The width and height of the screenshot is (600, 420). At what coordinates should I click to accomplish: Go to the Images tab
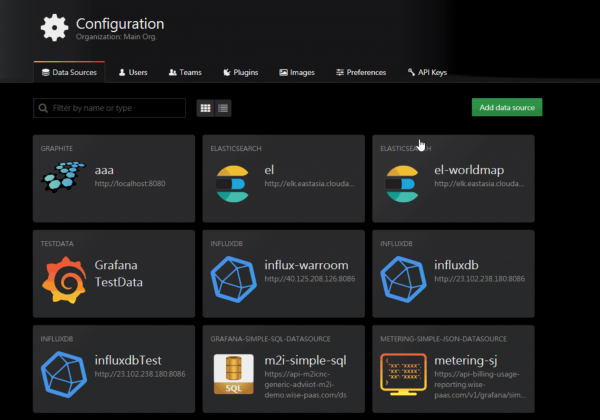click(297, 73)
